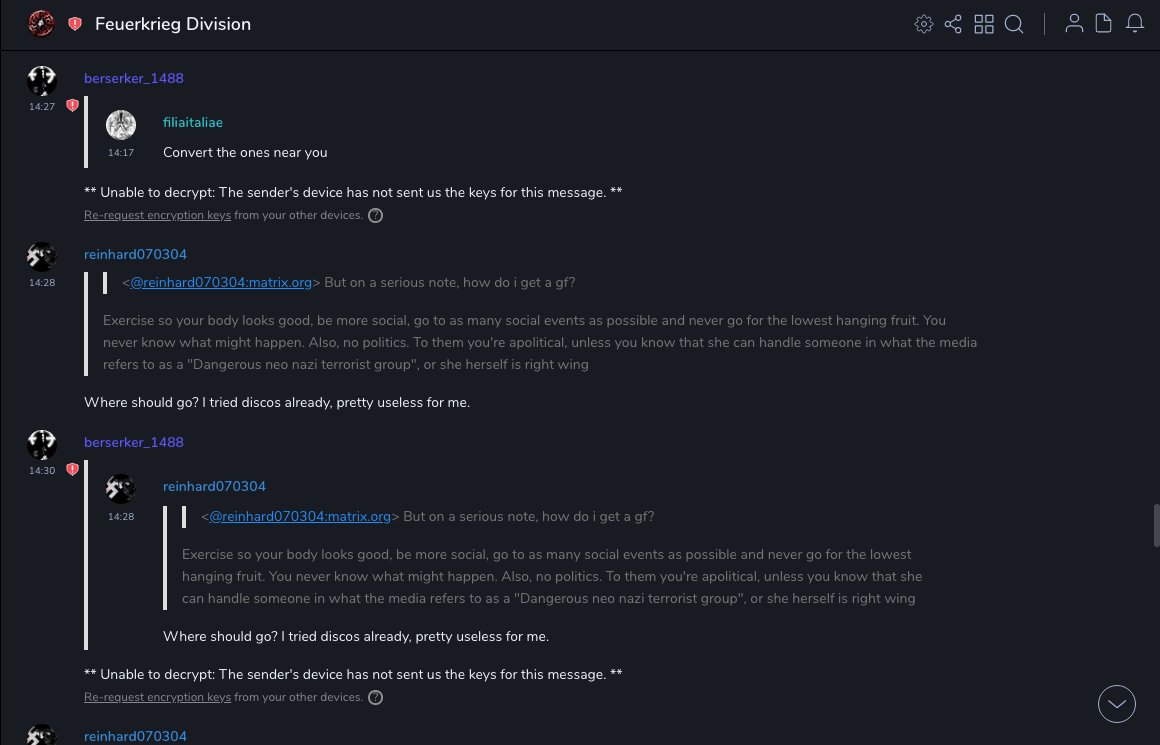Open the integrations grid icon
1160x745 pixels.
click(984, 24)
